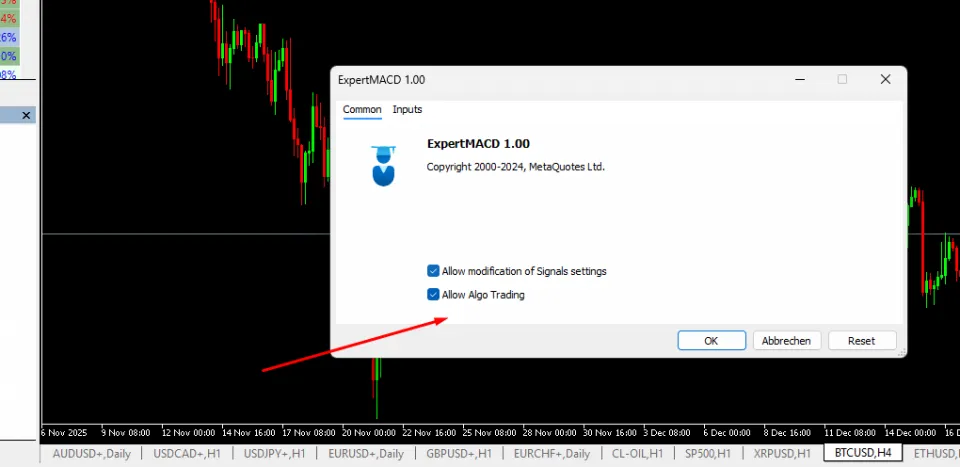Screen dimensions: 960x467
Task: Switch to USDJPY+,H1 chart tab
Action: tap(274, 454)
